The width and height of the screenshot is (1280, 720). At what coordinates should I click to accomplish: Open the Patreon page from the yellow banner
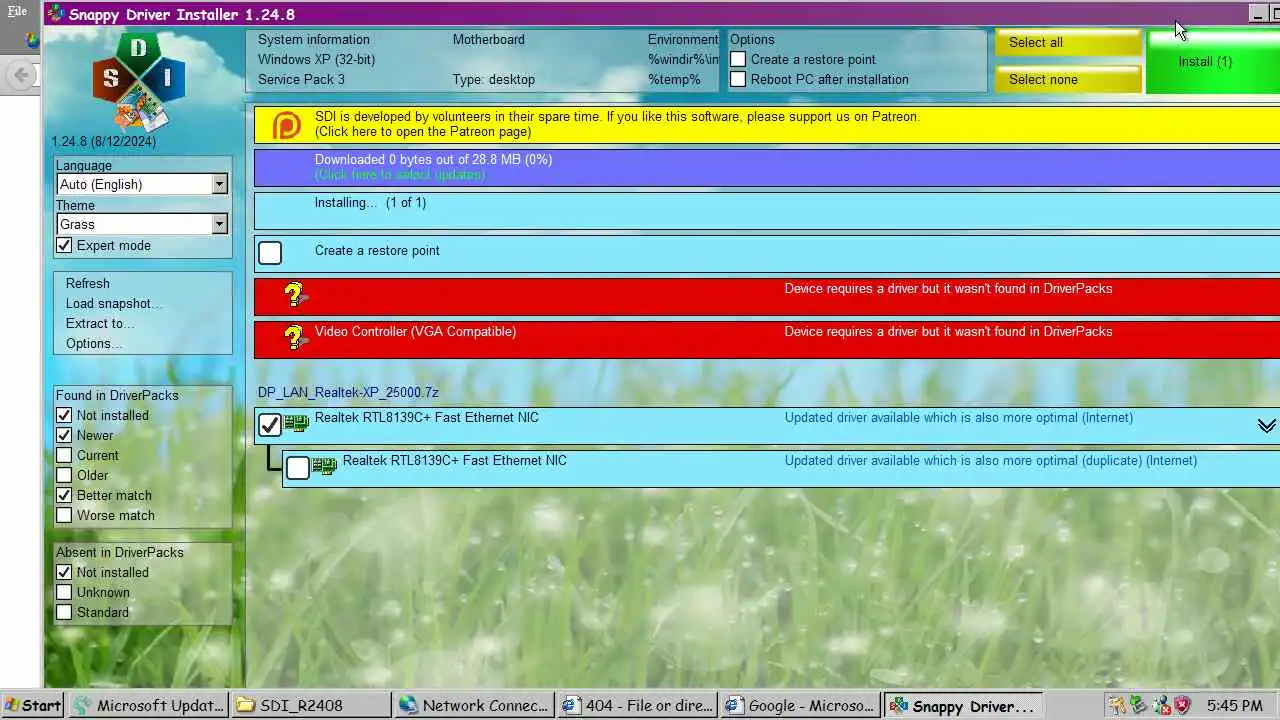767,124
